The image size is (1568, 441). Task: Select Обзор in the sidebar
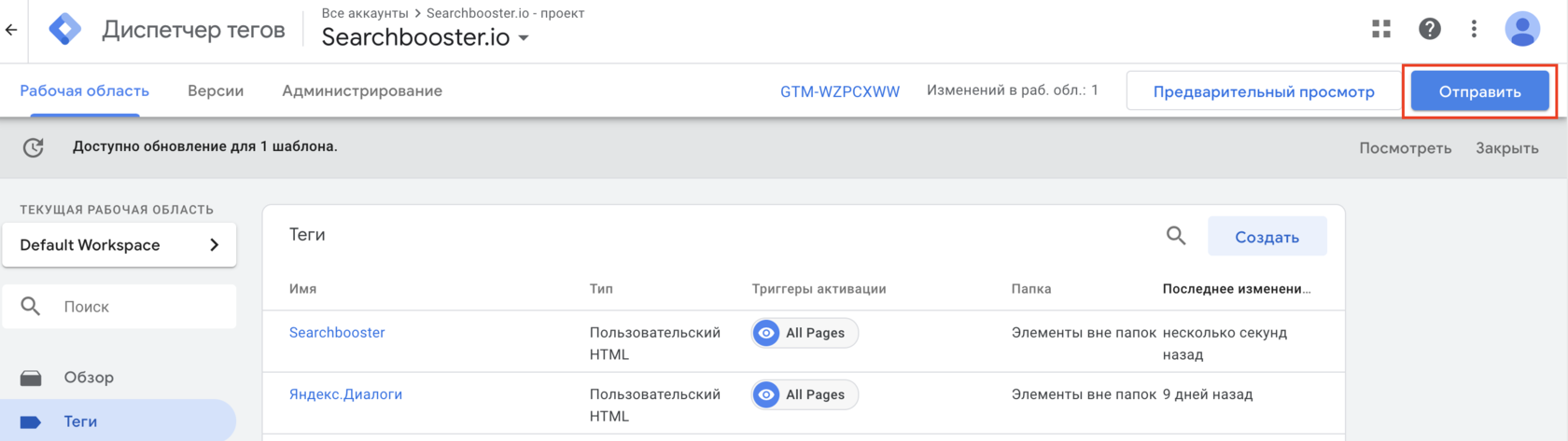pos(89,378)
